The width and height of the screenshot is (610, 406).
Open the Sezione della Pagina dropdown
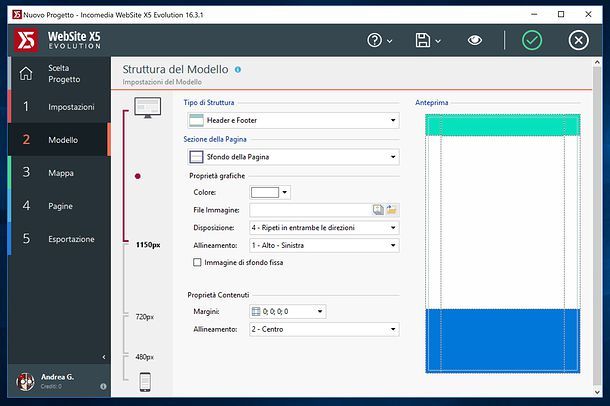(293, 157)
